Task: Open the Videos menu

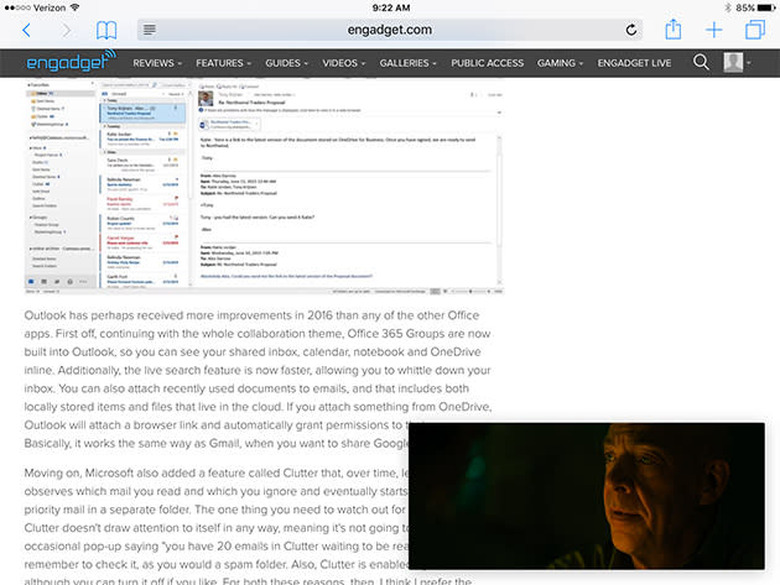Action: 343,63
